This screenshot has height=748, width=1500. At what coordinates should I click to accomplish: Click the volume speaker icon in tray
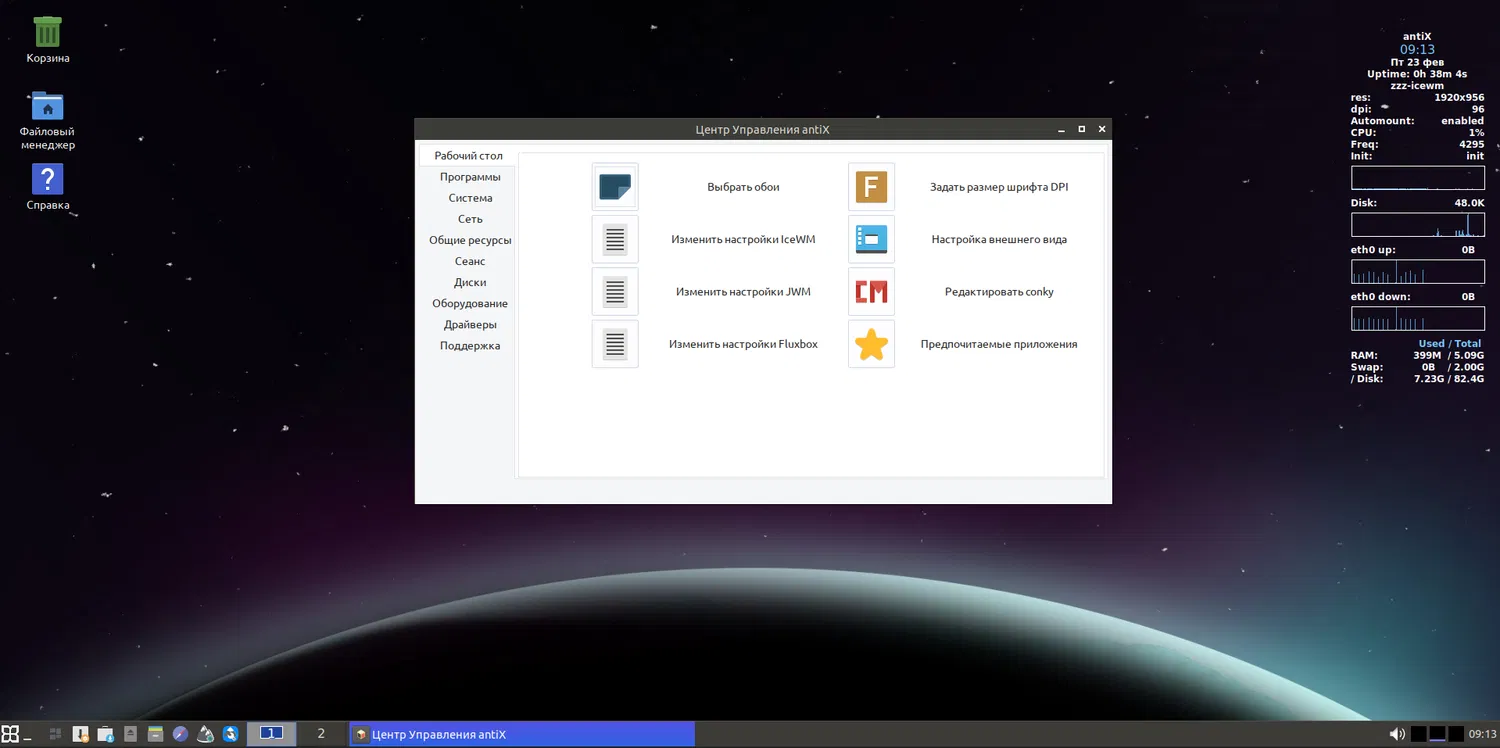(x=1397, y=734)
